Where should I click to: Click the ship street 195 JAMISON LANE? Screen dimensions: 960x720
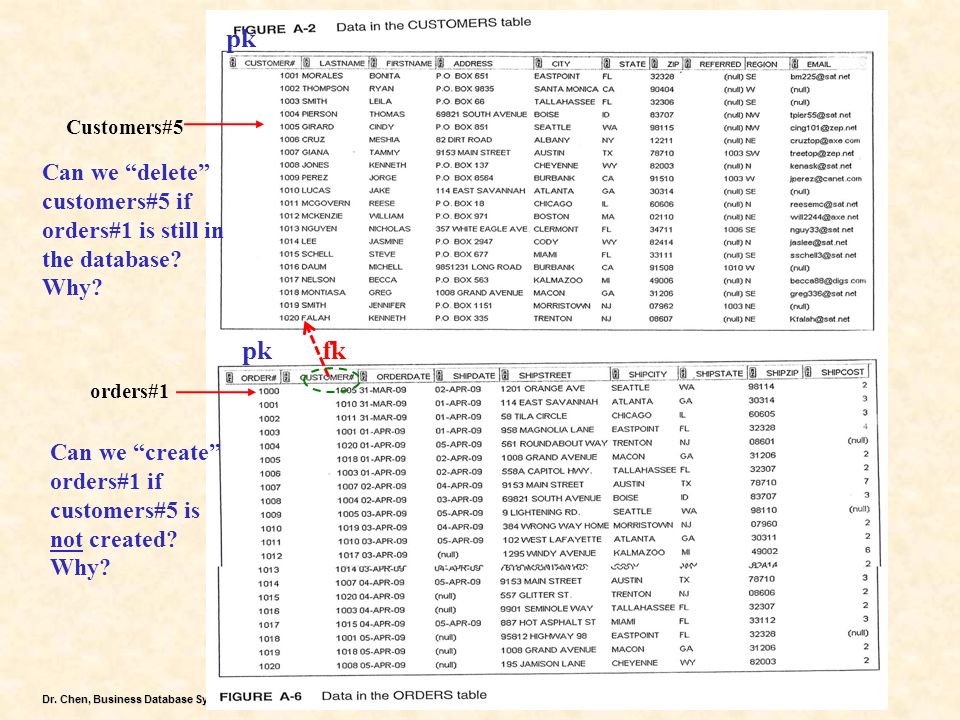point(543,664)
